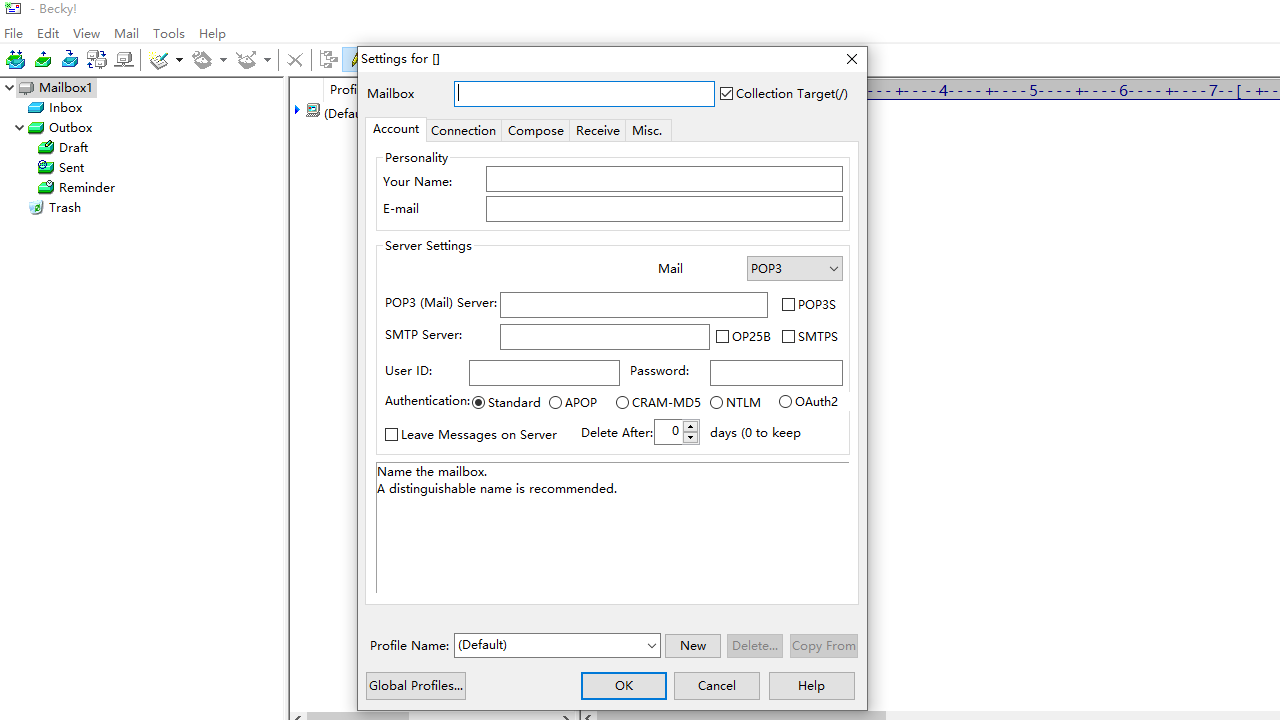Click the send queued mail icon
This screenshot has height=720, width=1280.
click(43, 60)
